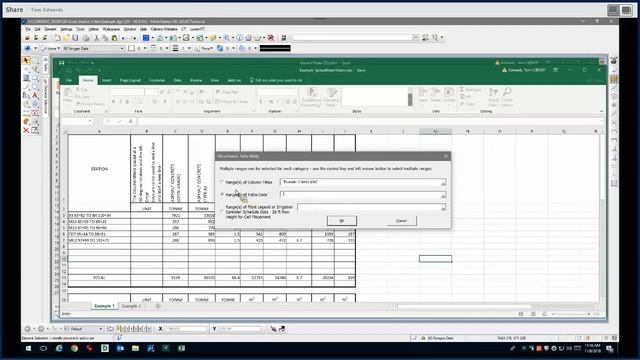Select MicroStation Element Selection arrow tool
The width and height of the screenshot is (640, 360).
(x=27, y=61)
